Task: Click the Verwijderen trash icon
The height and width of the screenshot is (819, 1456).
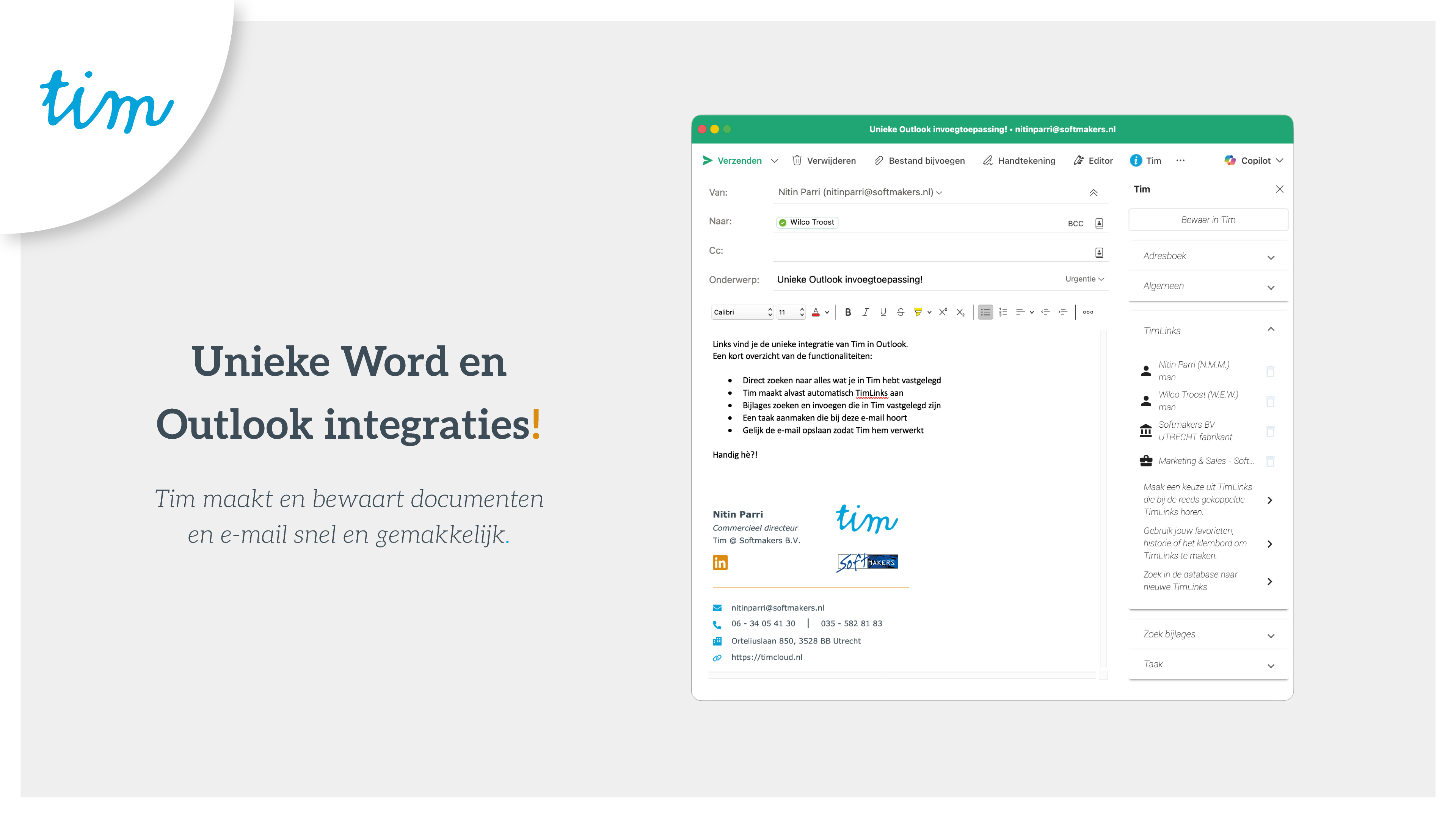Action: tap(796, 160)
